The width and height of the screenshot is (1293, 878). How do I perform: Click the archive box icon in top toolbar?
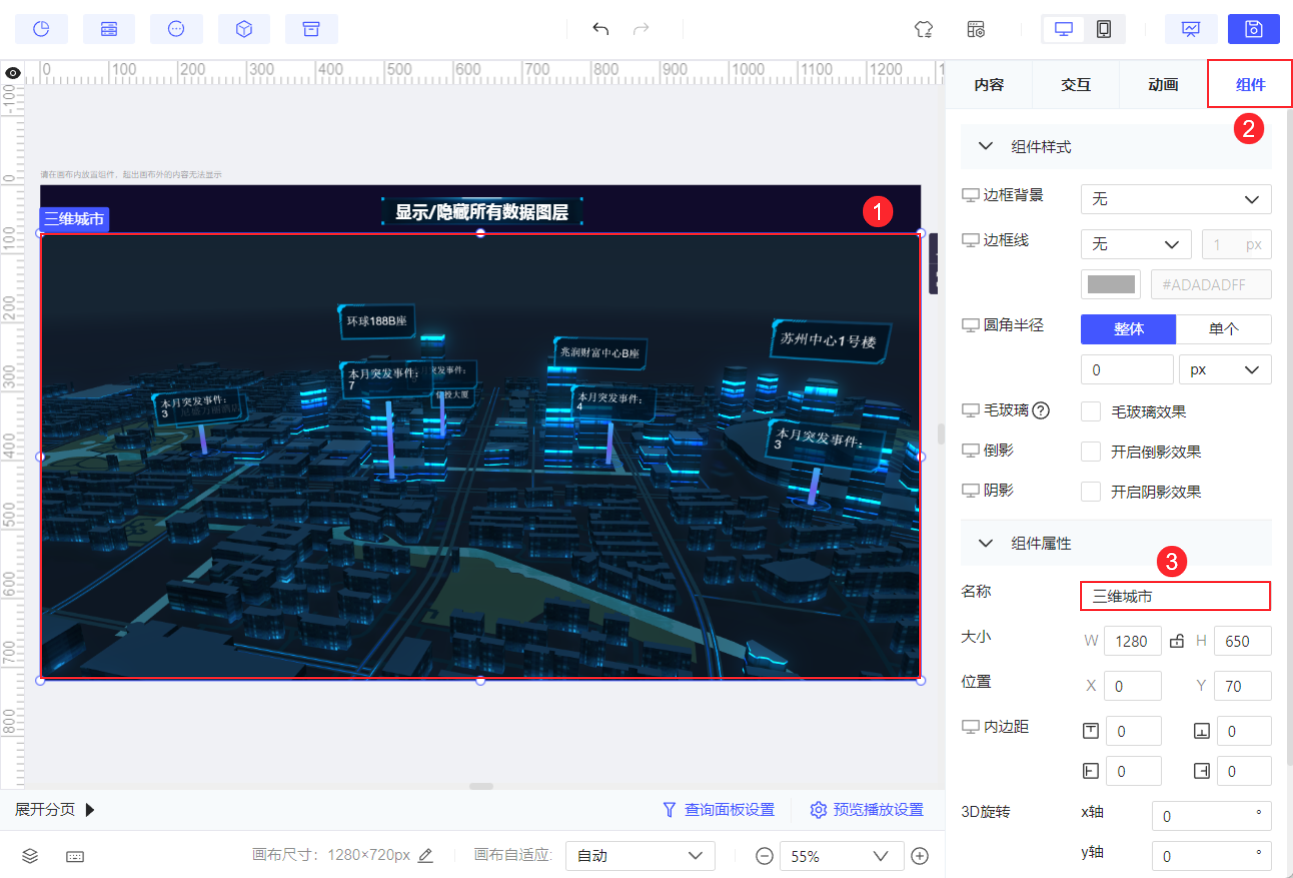[311, 29]
